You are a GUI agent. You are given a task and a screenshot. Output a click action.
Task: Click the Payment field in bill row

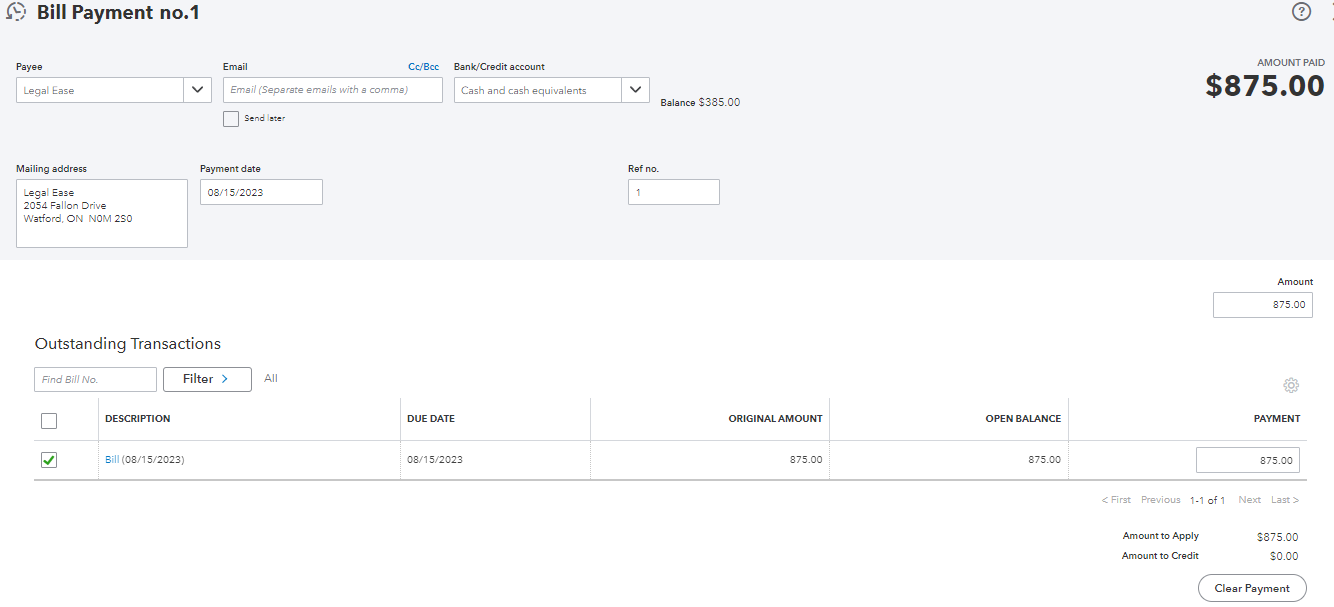(1248, 460)
